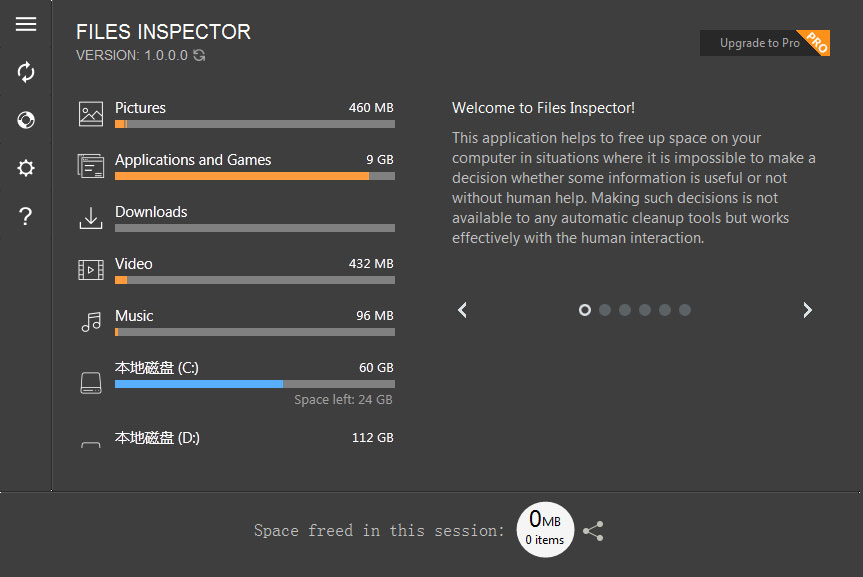Click the Applications and Games usage bar

click(x=255, y=176)
